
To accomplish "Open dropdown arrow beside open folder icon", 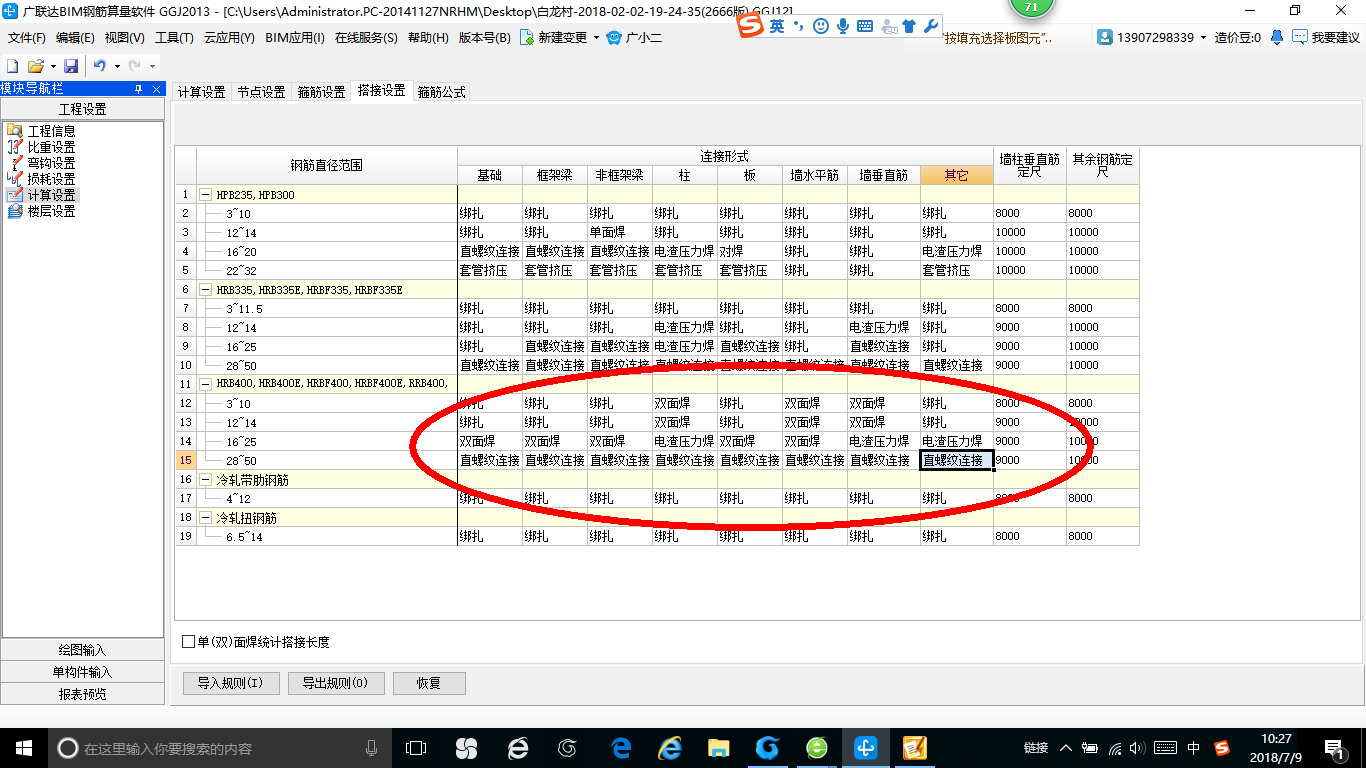I will click(x=52, y=66).
